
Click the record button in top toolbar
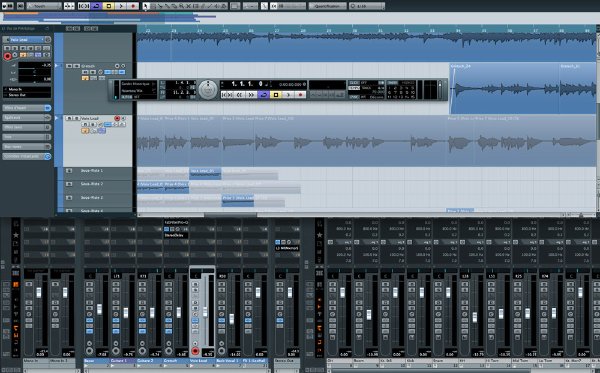click(x=133, y=6)
